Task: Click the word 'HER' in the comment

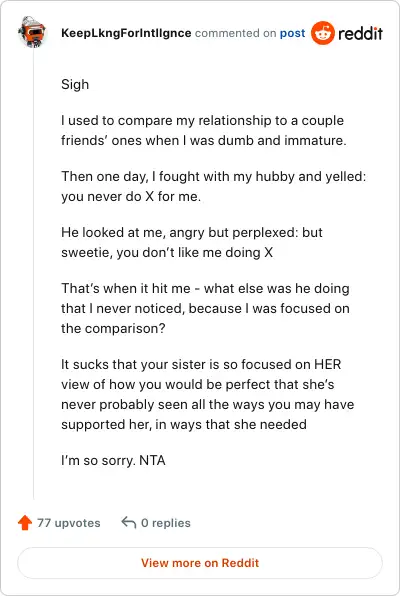Action: 327,365
